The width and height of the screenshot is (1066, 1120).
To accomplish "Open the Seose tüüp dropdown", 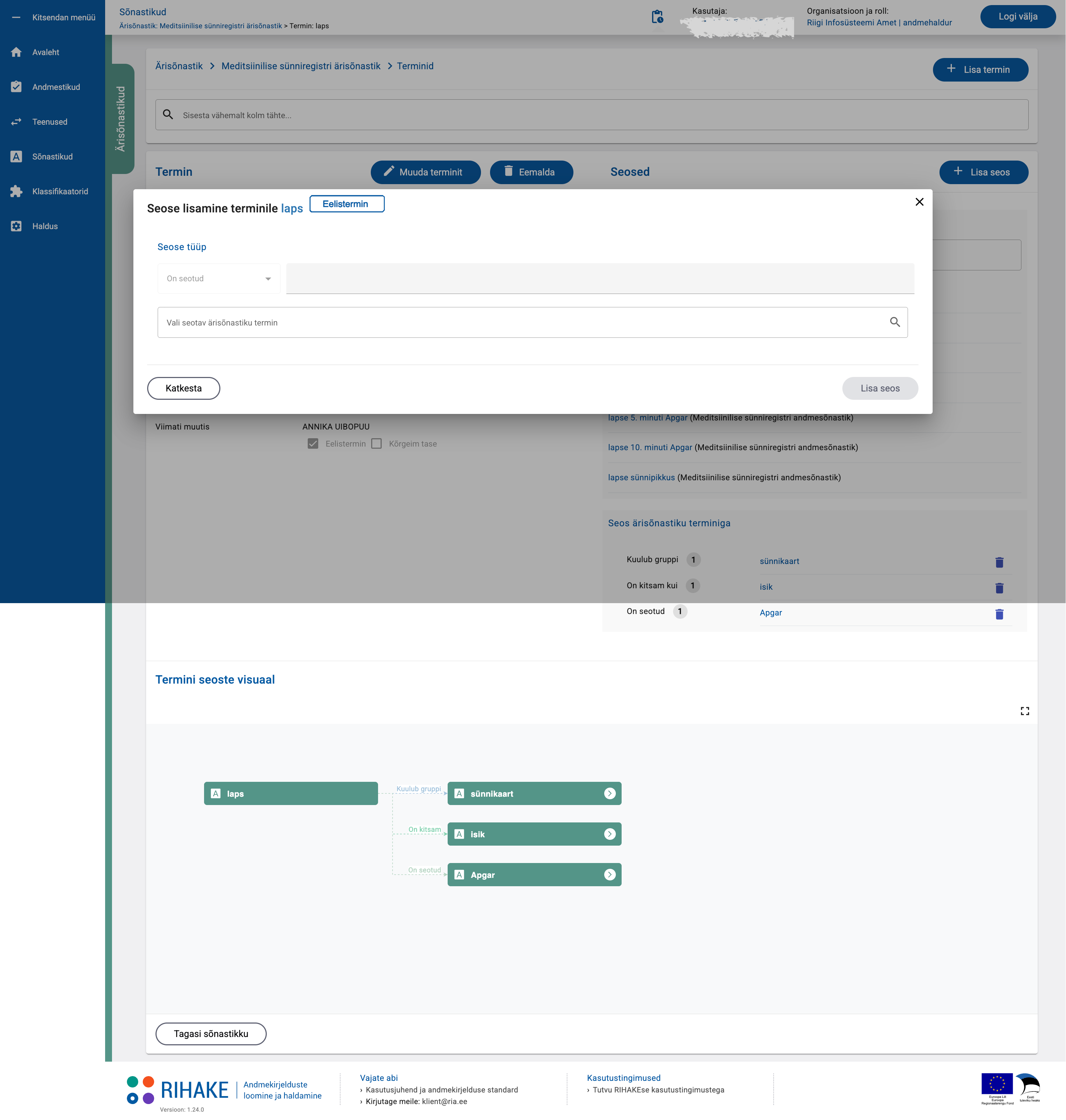I will [219, 278].
